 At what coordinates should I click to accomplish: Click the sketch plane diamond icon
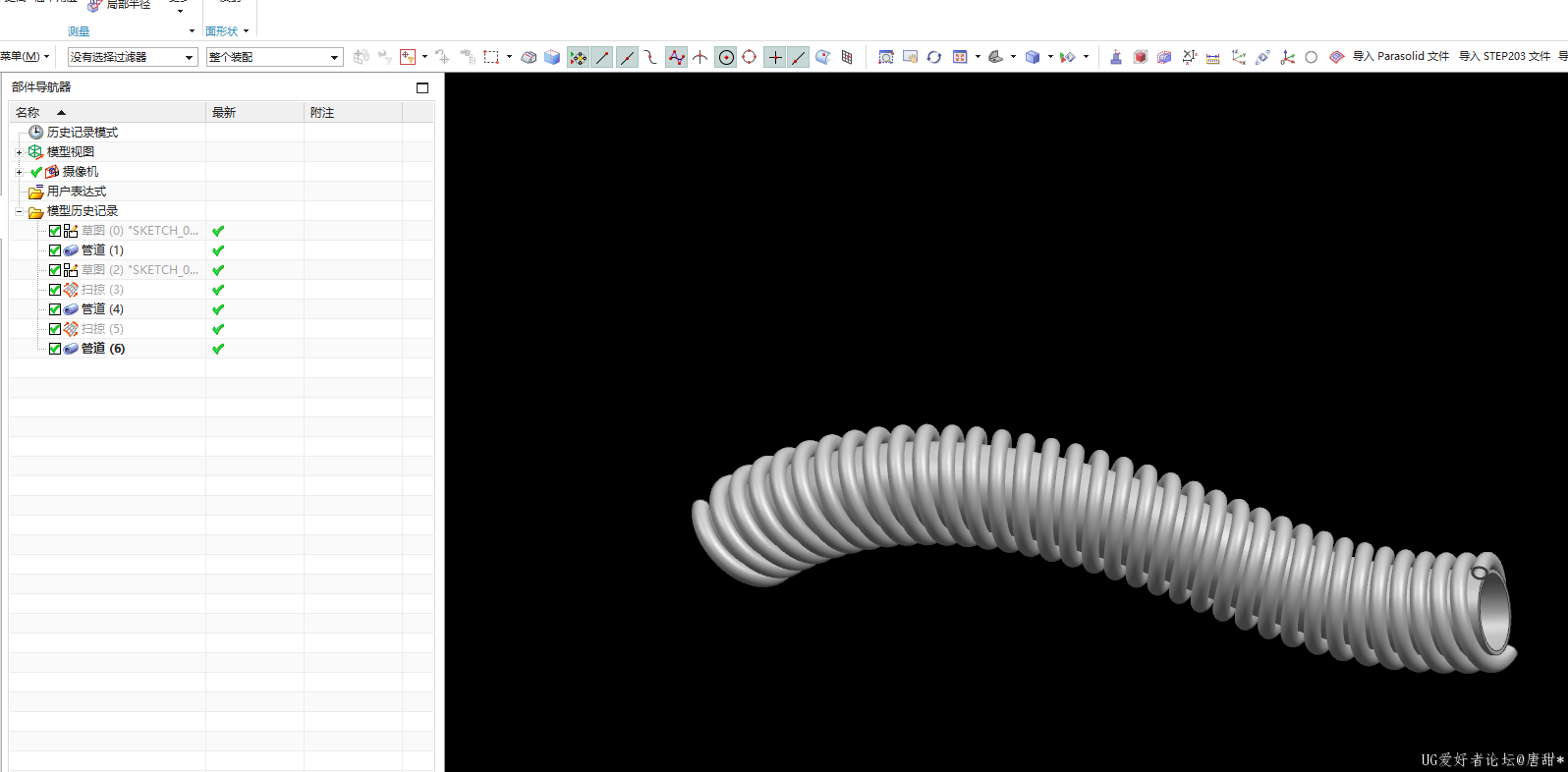click(1336, 57)
